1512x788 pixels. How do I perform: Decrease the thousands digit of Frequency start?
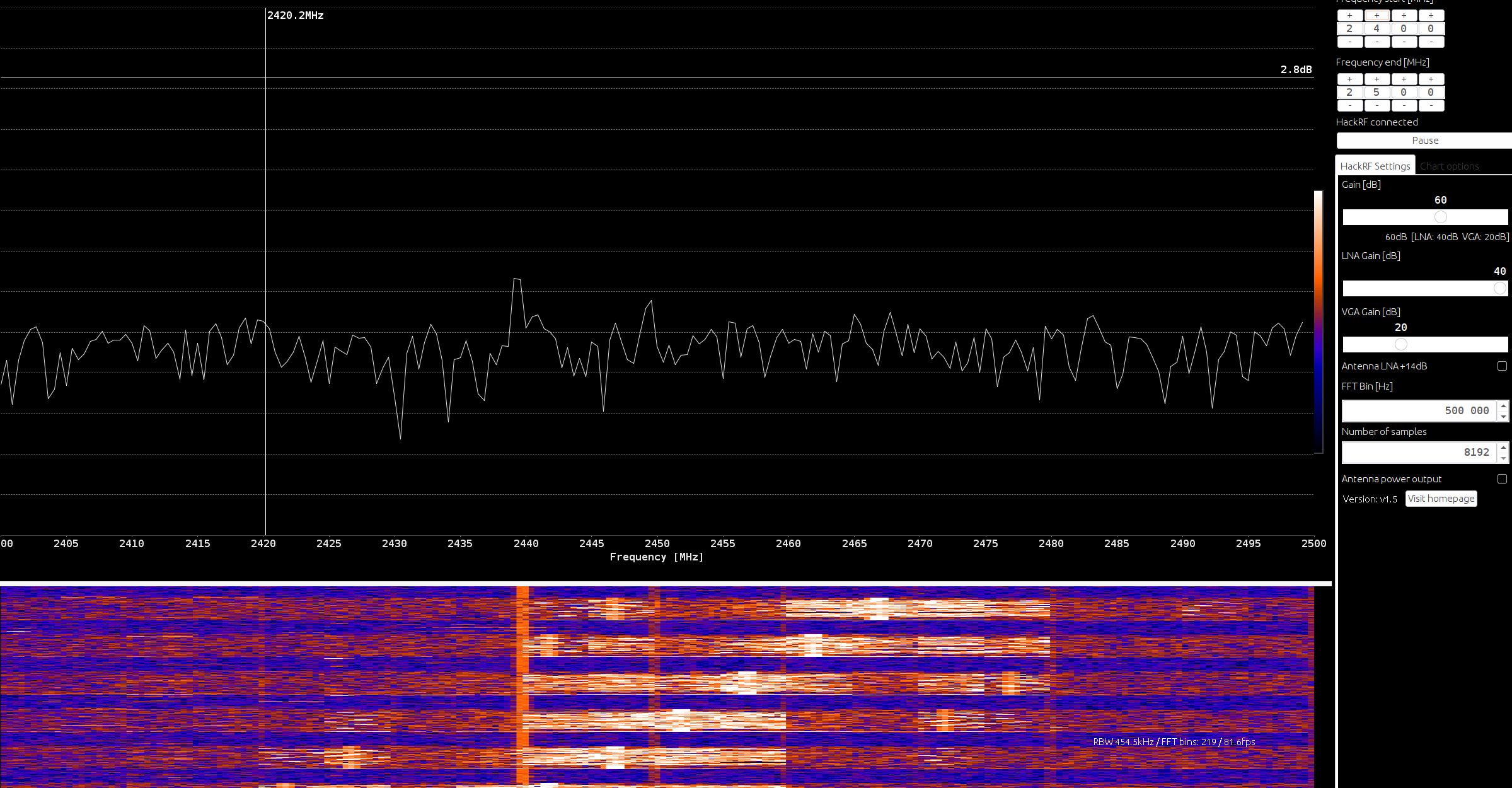[1349, 42]
